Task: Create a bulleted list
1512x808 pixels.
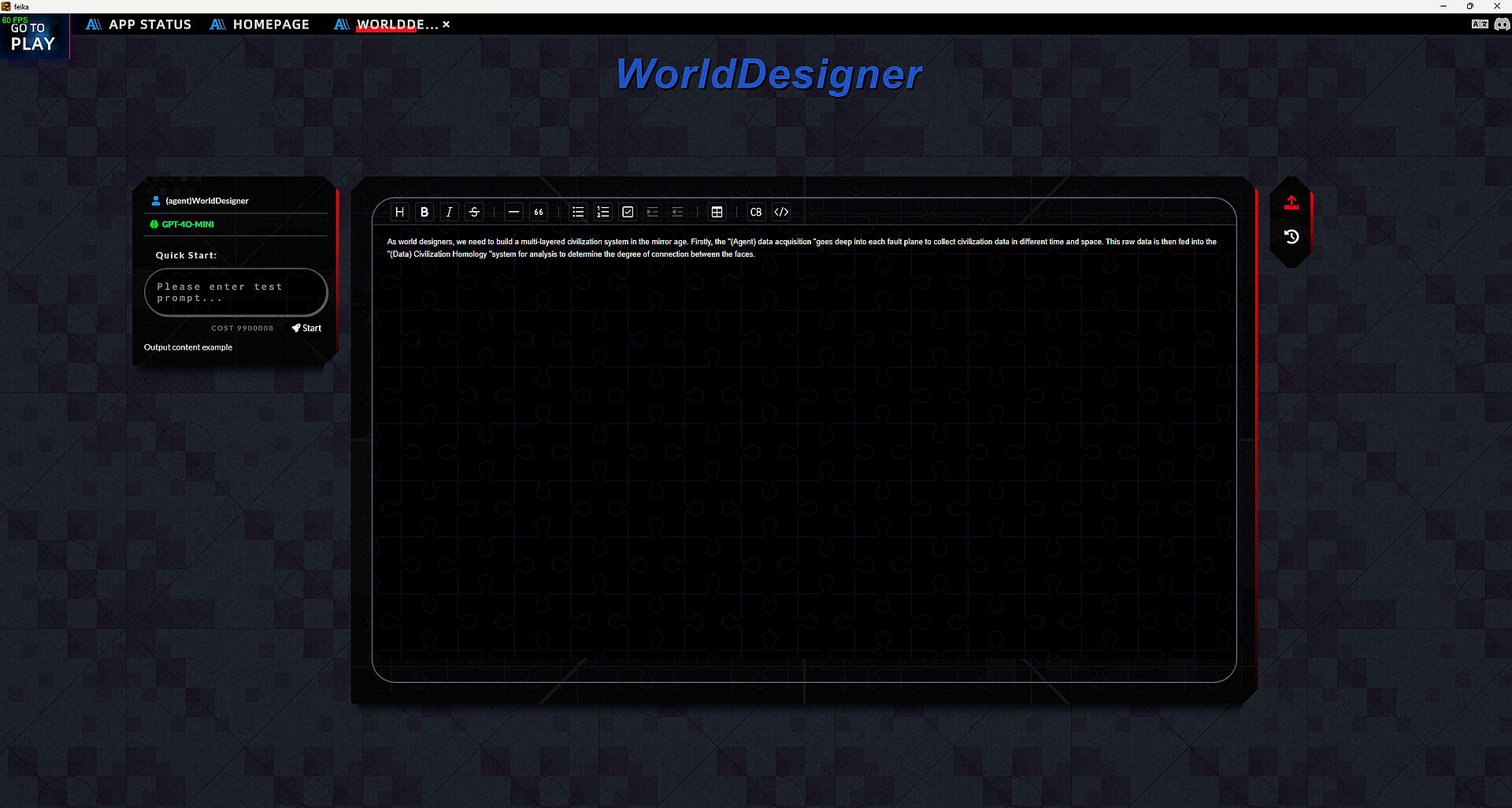Action: [x=578, y=212]
